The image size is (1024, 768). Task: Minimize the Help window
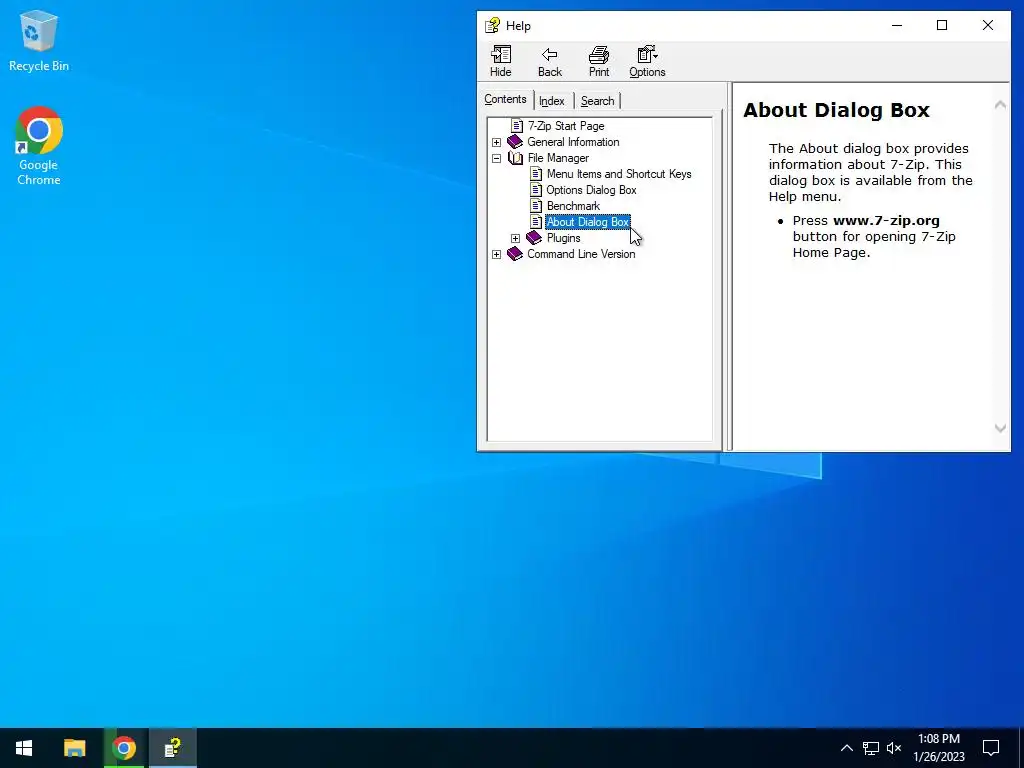coord(897,25)
